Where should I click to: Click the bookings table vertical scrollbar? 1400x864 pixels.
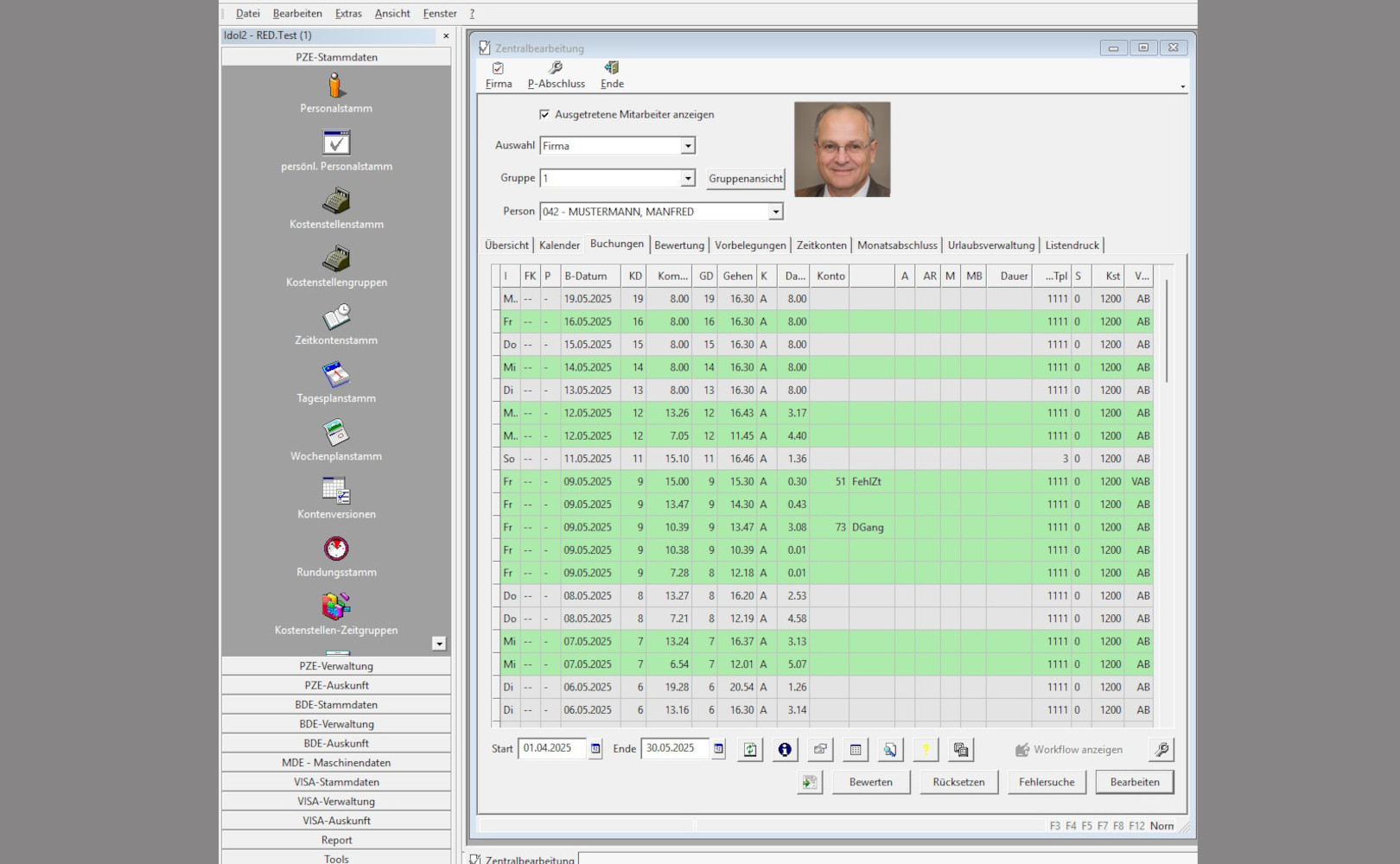pyautogui.click(x=1166, y=331)
